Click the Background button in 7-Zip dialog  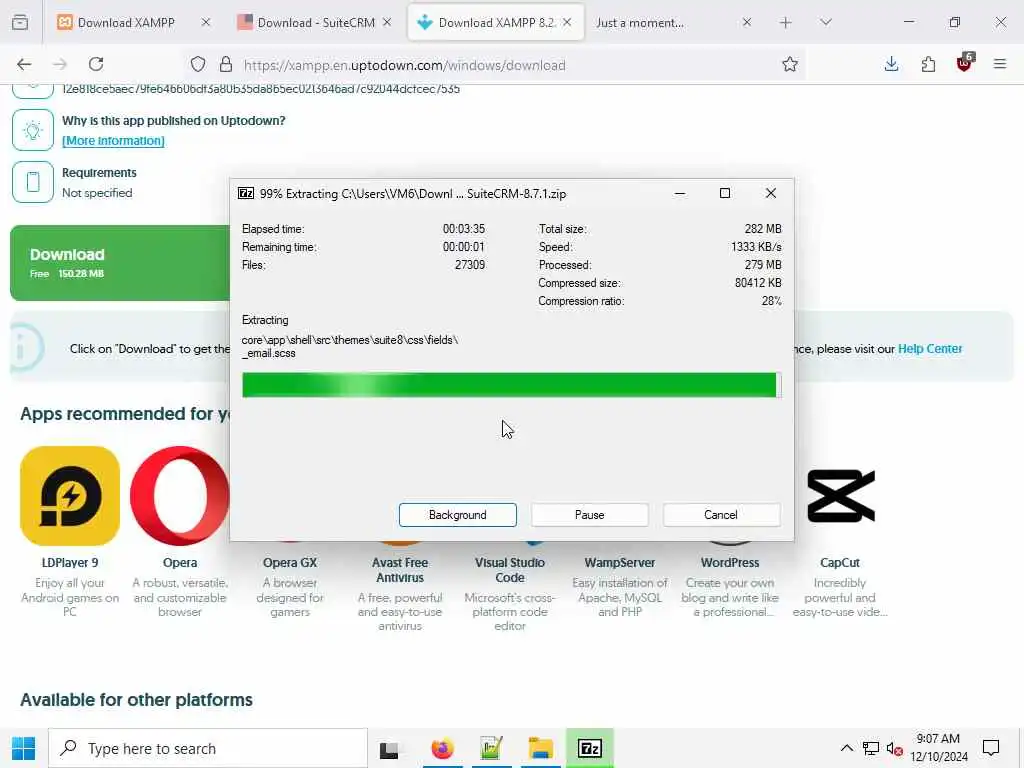[x=457, y=515]
